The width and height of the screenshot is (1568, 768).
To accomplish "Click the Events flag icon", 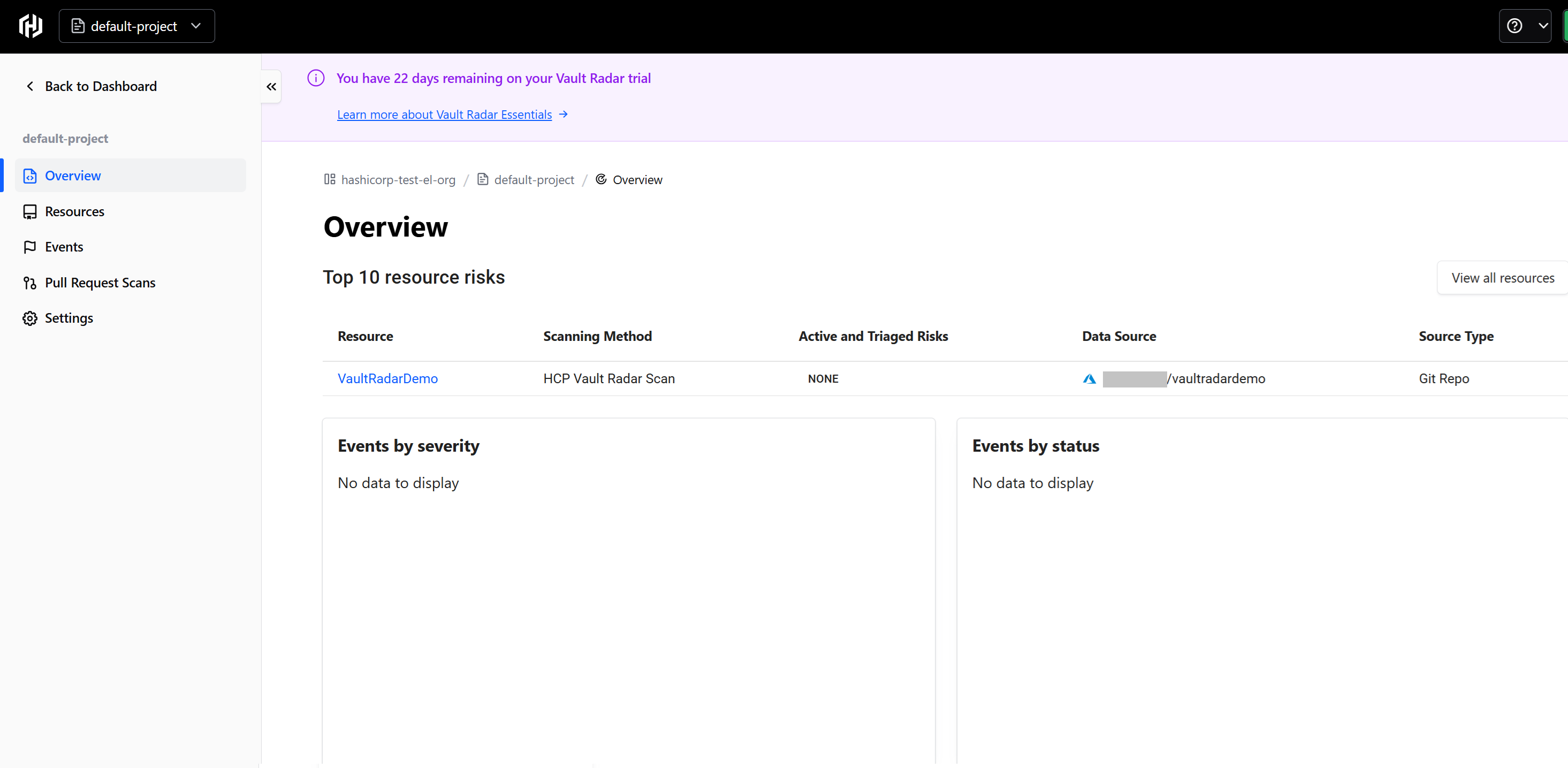I will pos(29,247).
